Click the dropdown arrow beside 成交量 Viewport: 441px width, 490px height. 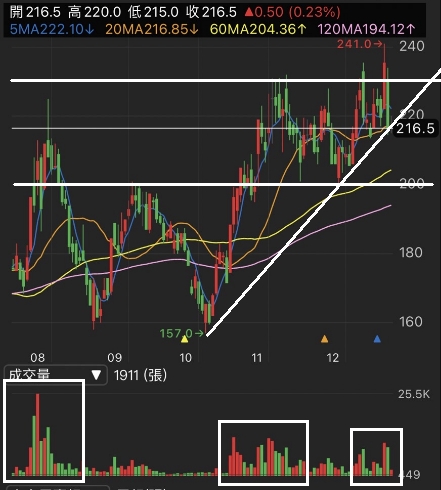pyautogui.click(x=96, y=375)
